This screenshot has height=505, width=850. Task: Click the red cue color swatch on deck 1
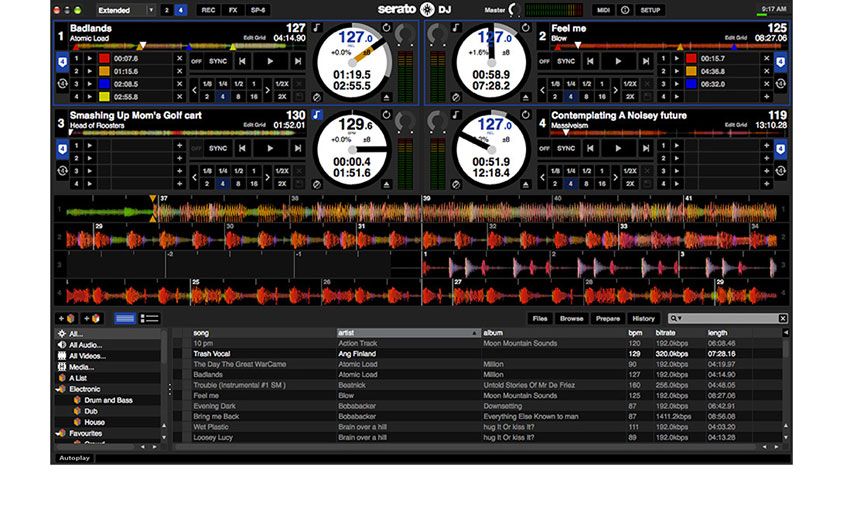pyautogui.click(x=104, y=59)
